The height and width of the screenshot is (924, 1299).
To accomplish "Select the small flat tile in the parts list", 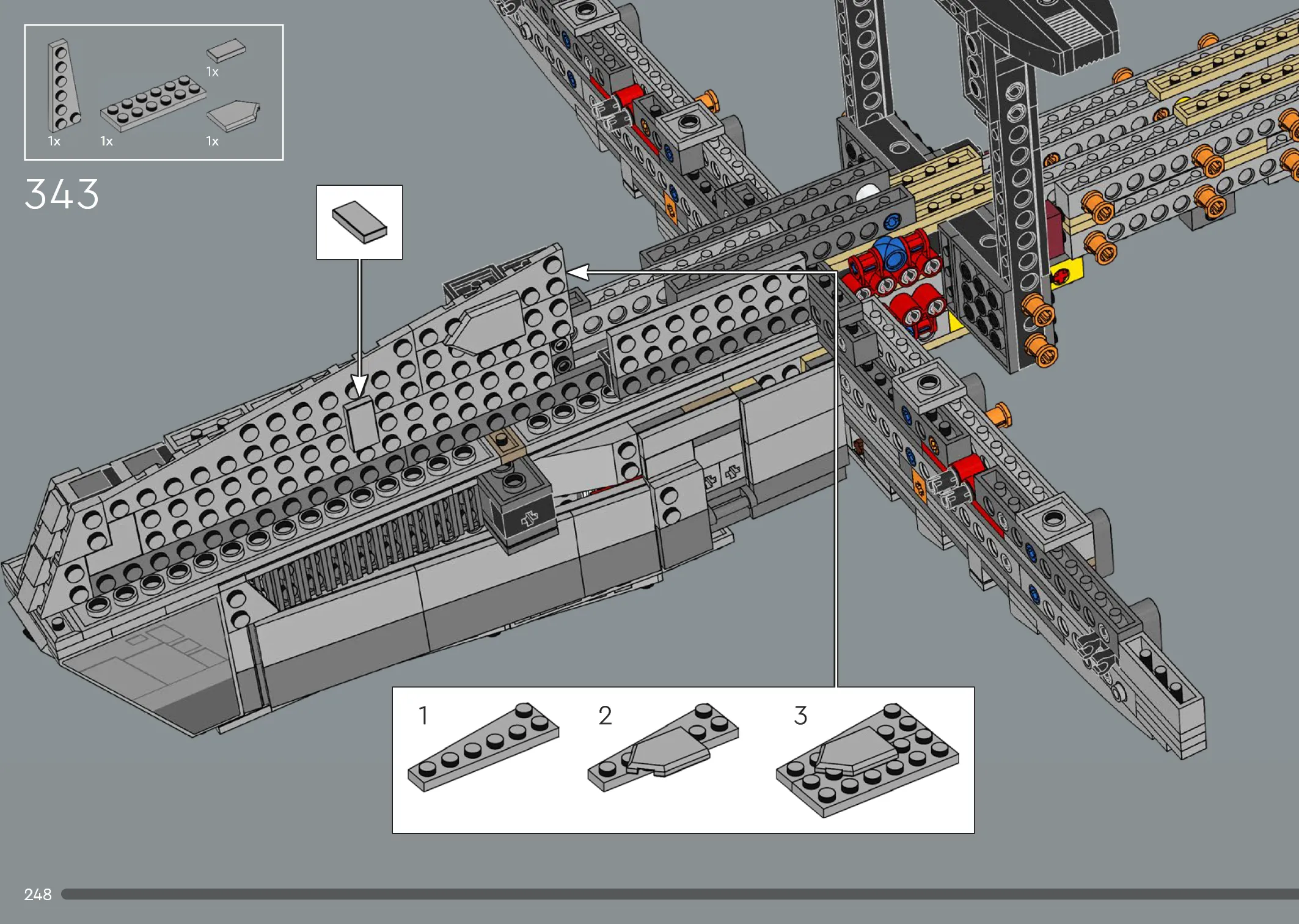I will [x=226, y=51].
